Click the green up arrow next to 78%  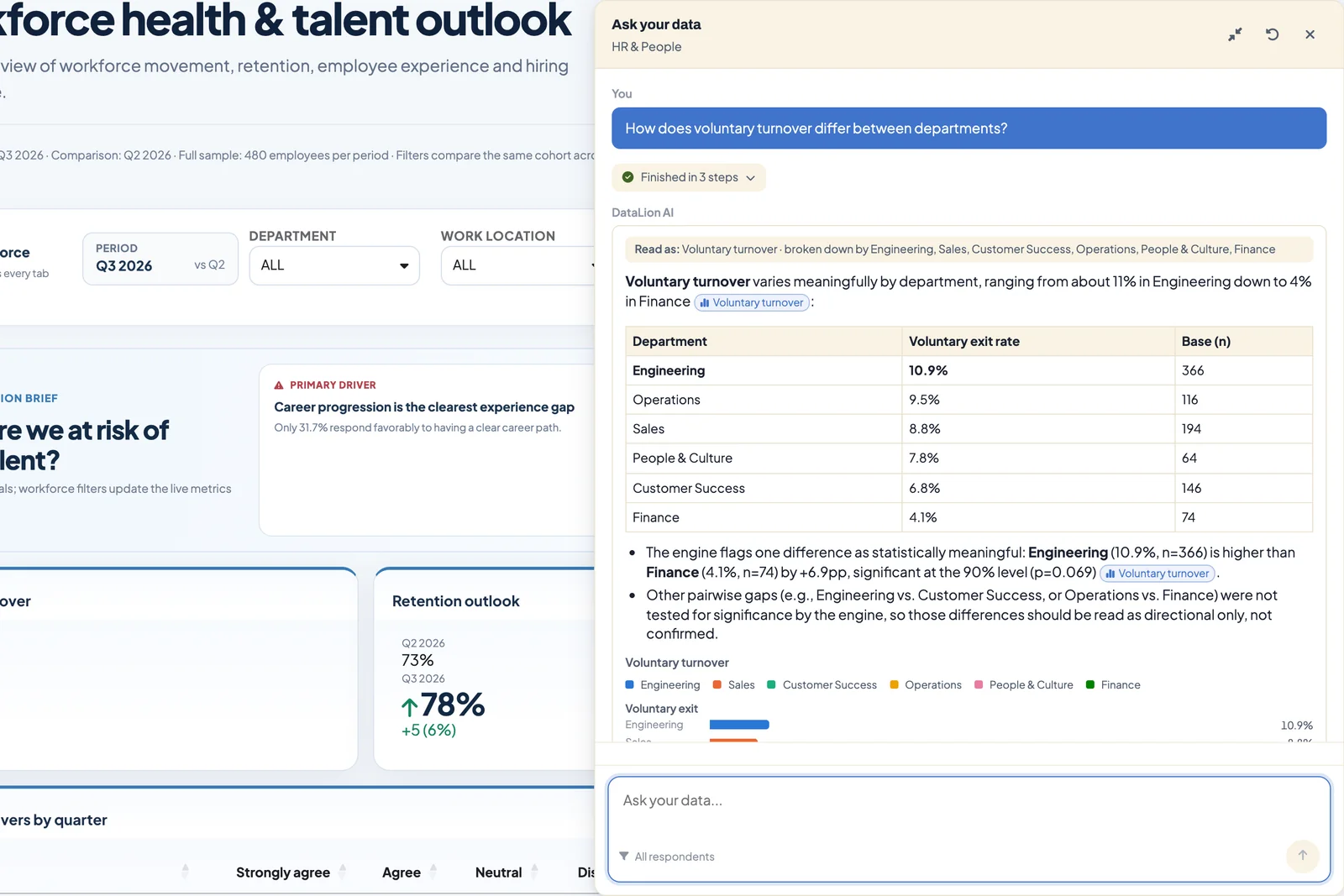point(409,707)
